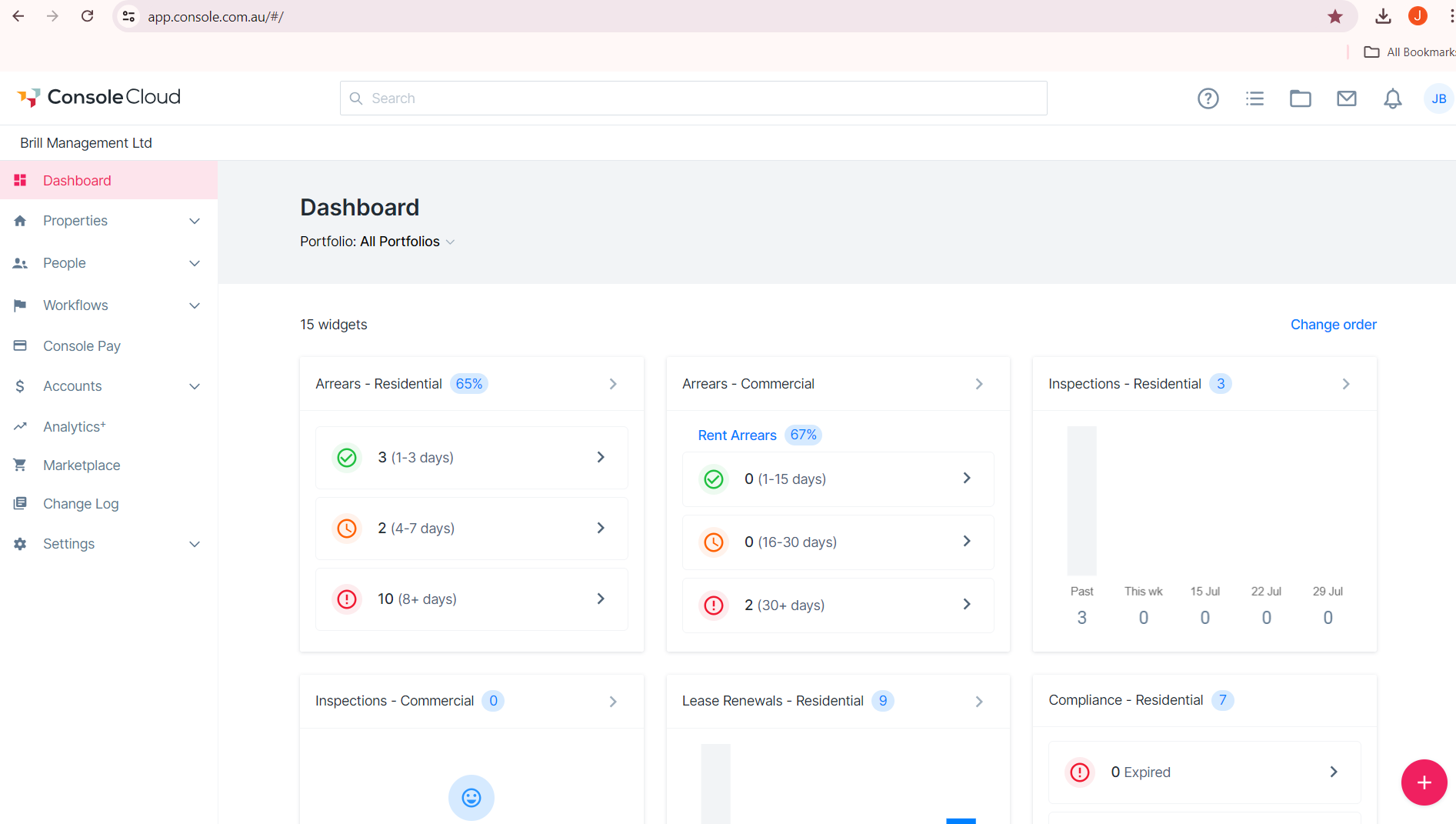Viewport: 1456px width, 824px height.
Task: Open the task list icon in header
Action: pyautogui.click(x=1254, y=98)
